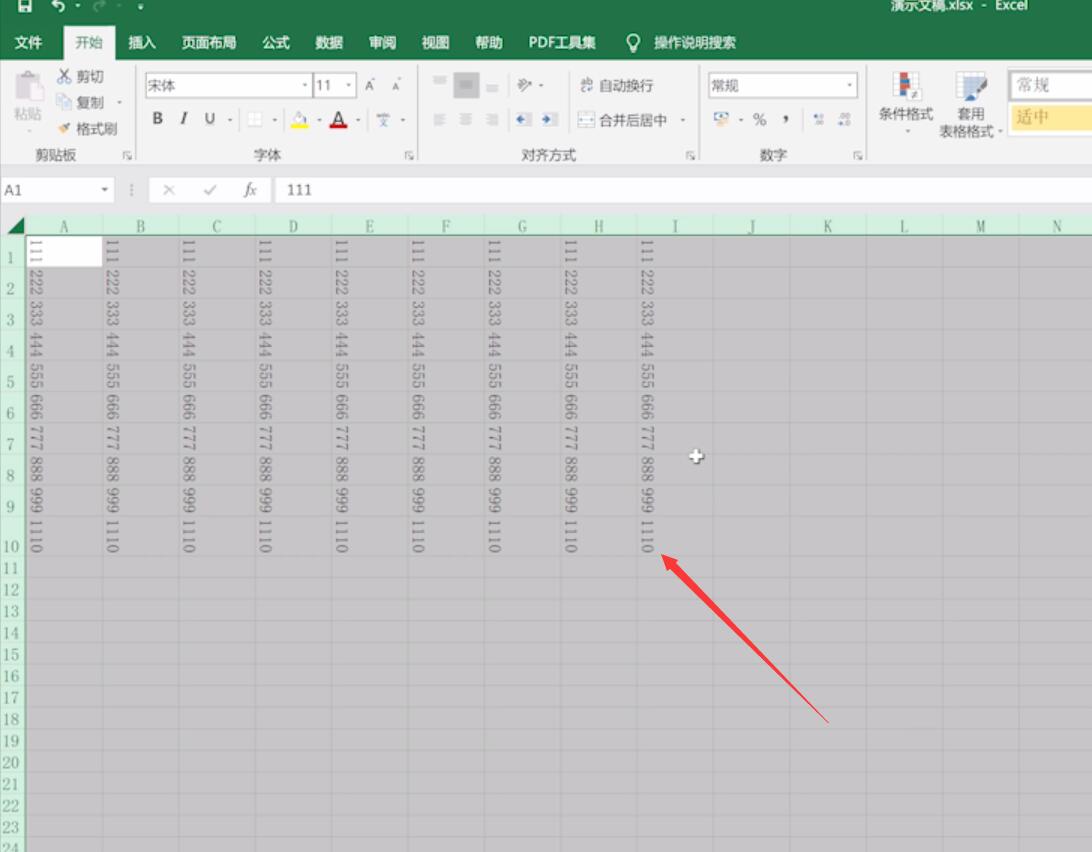Toggle align text left

[439, 120]
